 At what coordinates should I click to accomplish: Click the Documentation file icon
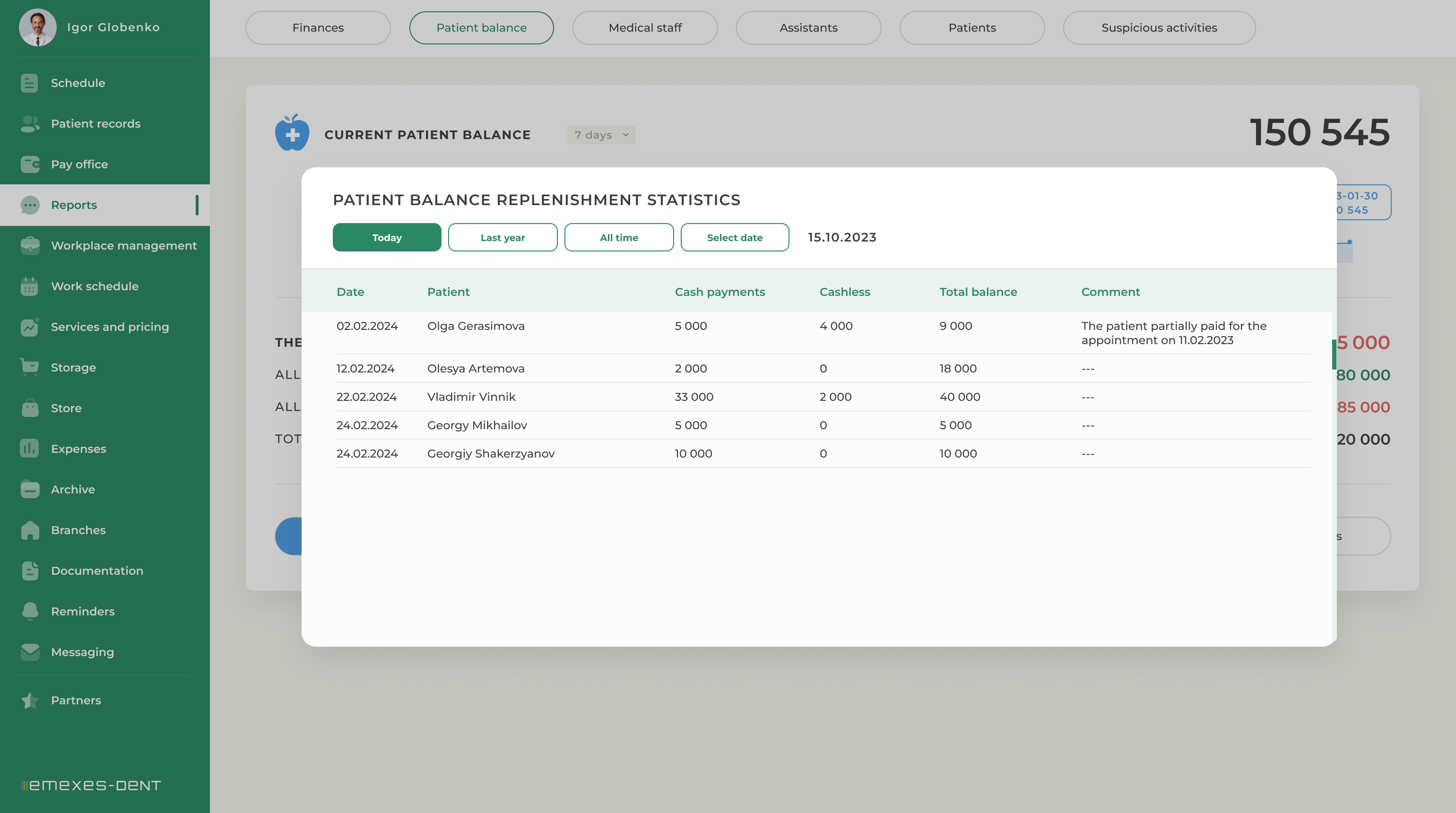coord(30,571)
